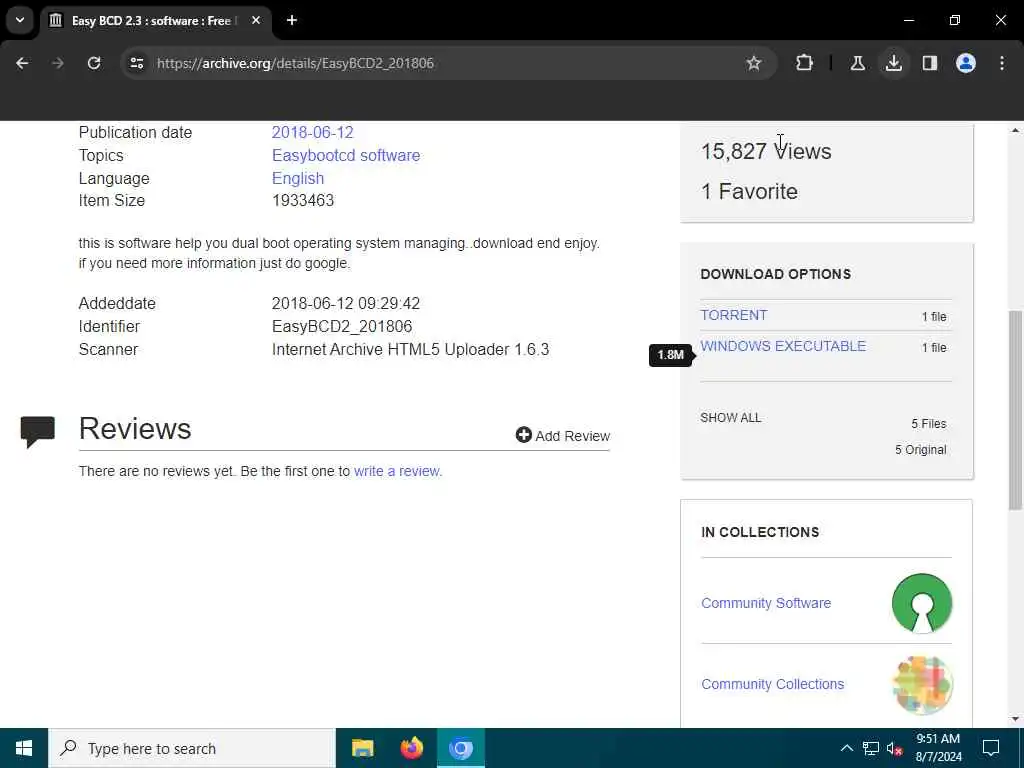Go back to the previous page

[x=22, y=63]
